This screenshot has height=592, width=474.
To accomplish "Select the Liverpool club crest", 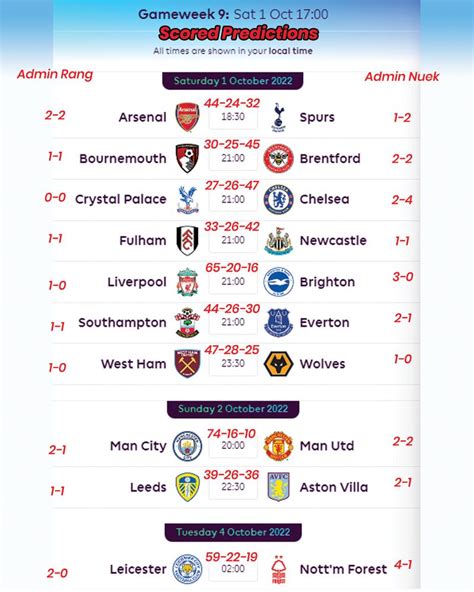I will click(187, 282).
